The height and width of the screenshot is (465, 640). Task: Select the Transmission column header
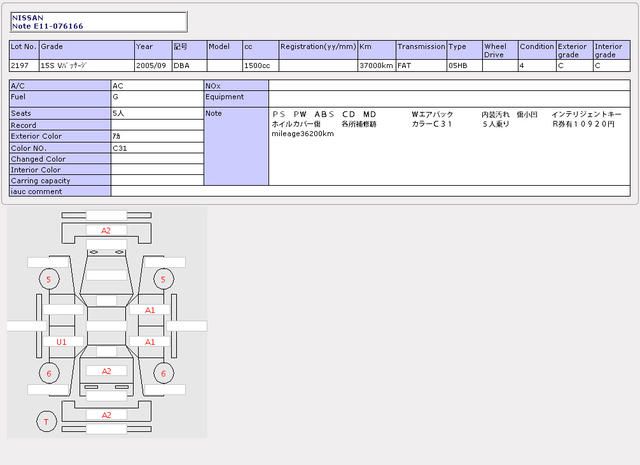pyautogui.click(x=421, y=50)
